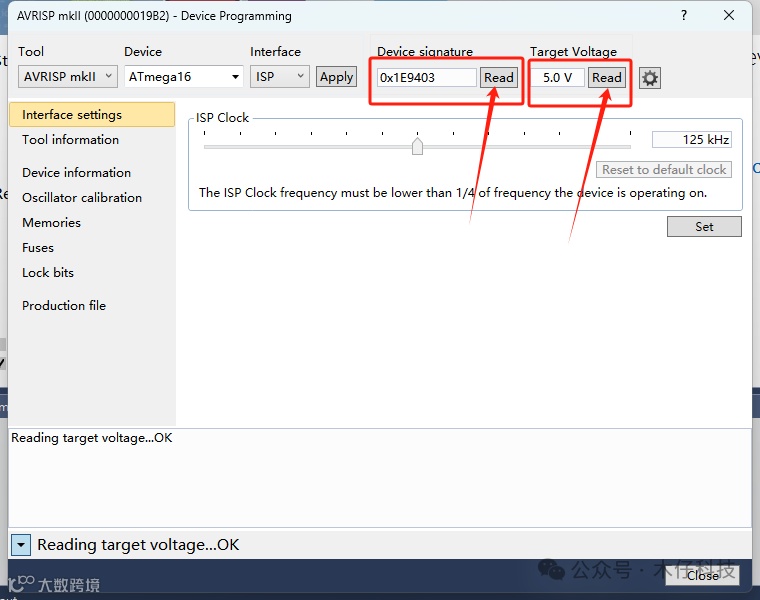
Task: Open the Interface dropdown showing ISP
Action: tap(280, 77)
